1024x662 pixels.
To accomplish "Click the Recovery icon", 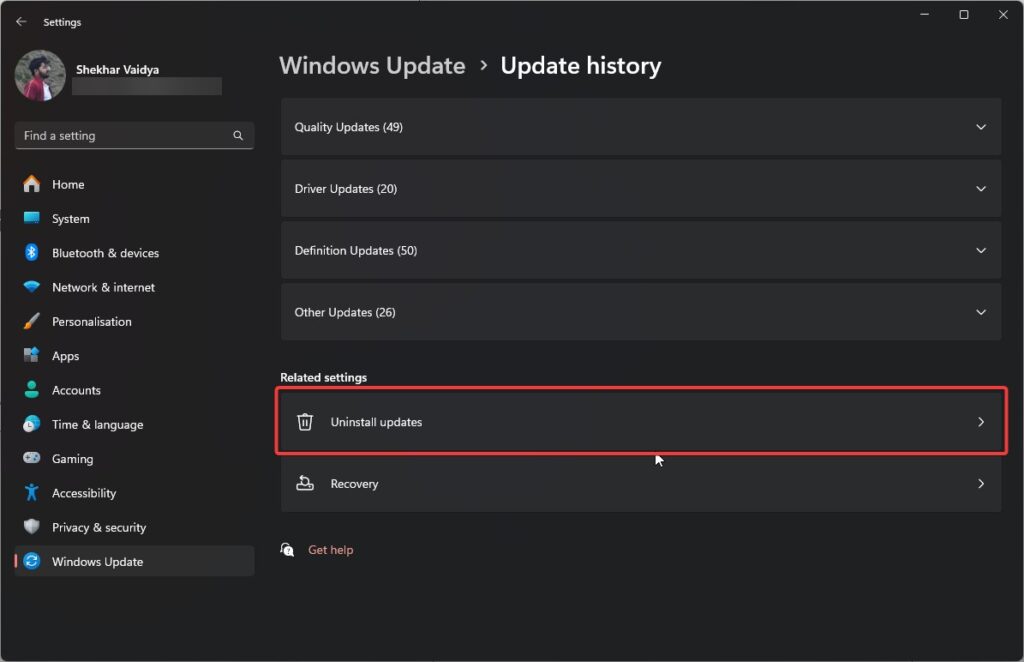I will (305, 483).
